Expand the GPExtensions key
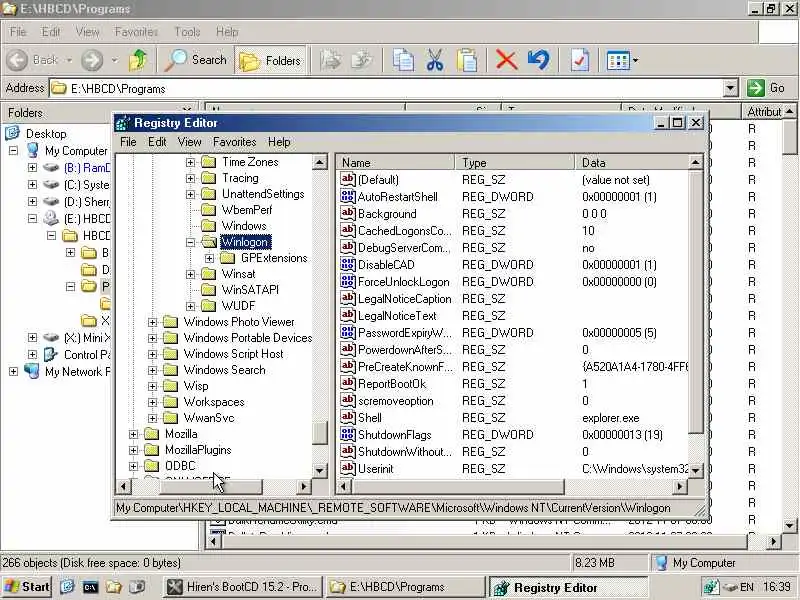Image resolution: width=800 pixels, height=600 pixels. [x=209, y=258]
